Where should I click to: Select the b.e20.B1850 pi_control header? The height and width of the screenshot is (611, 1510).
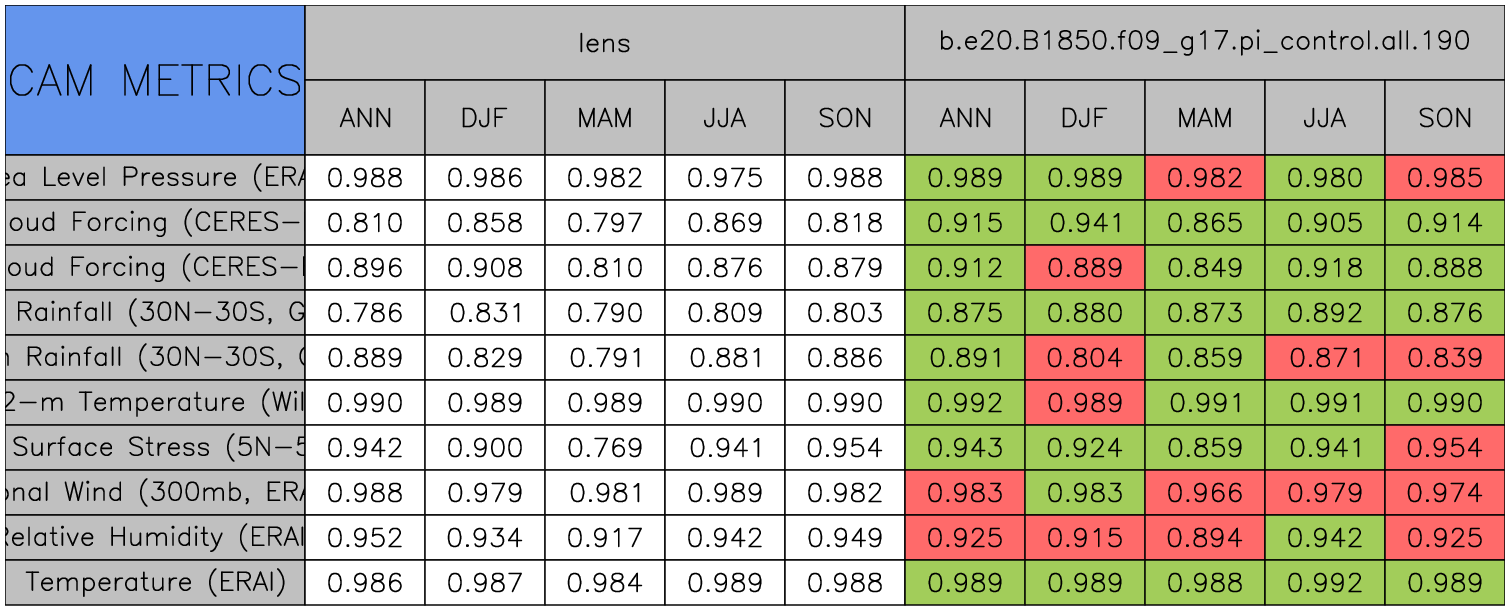click(1204, 43)
